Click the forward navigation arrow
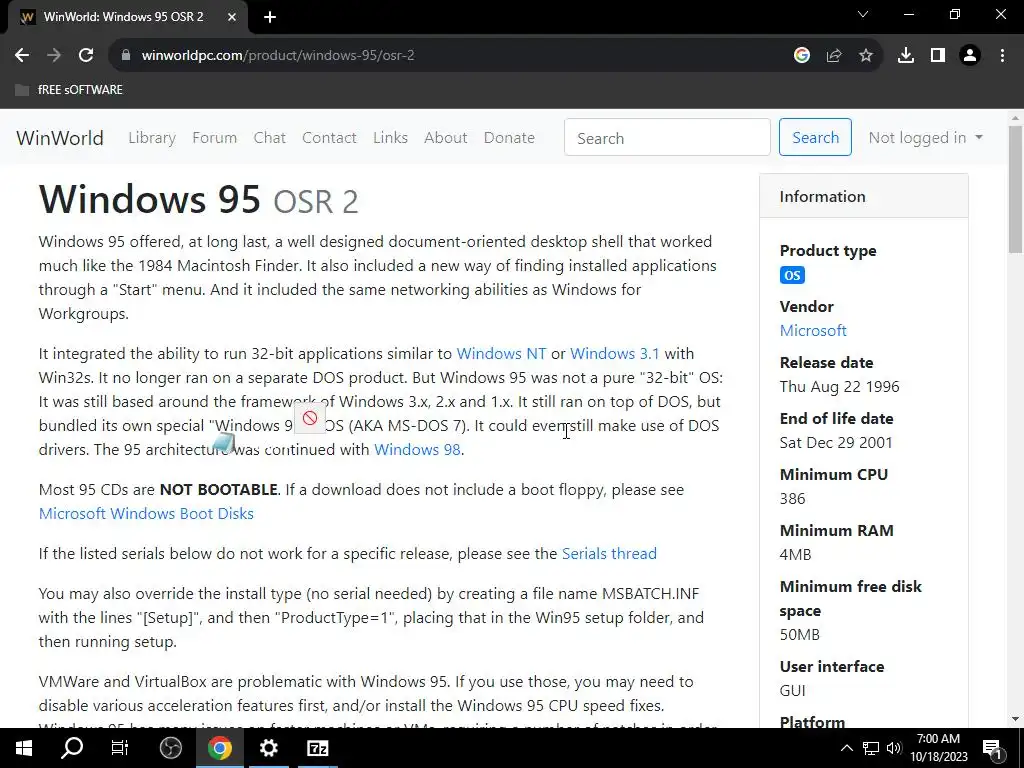Image resolution: width=1024 pixels, height=768 pixels. [x=54, y=56]
